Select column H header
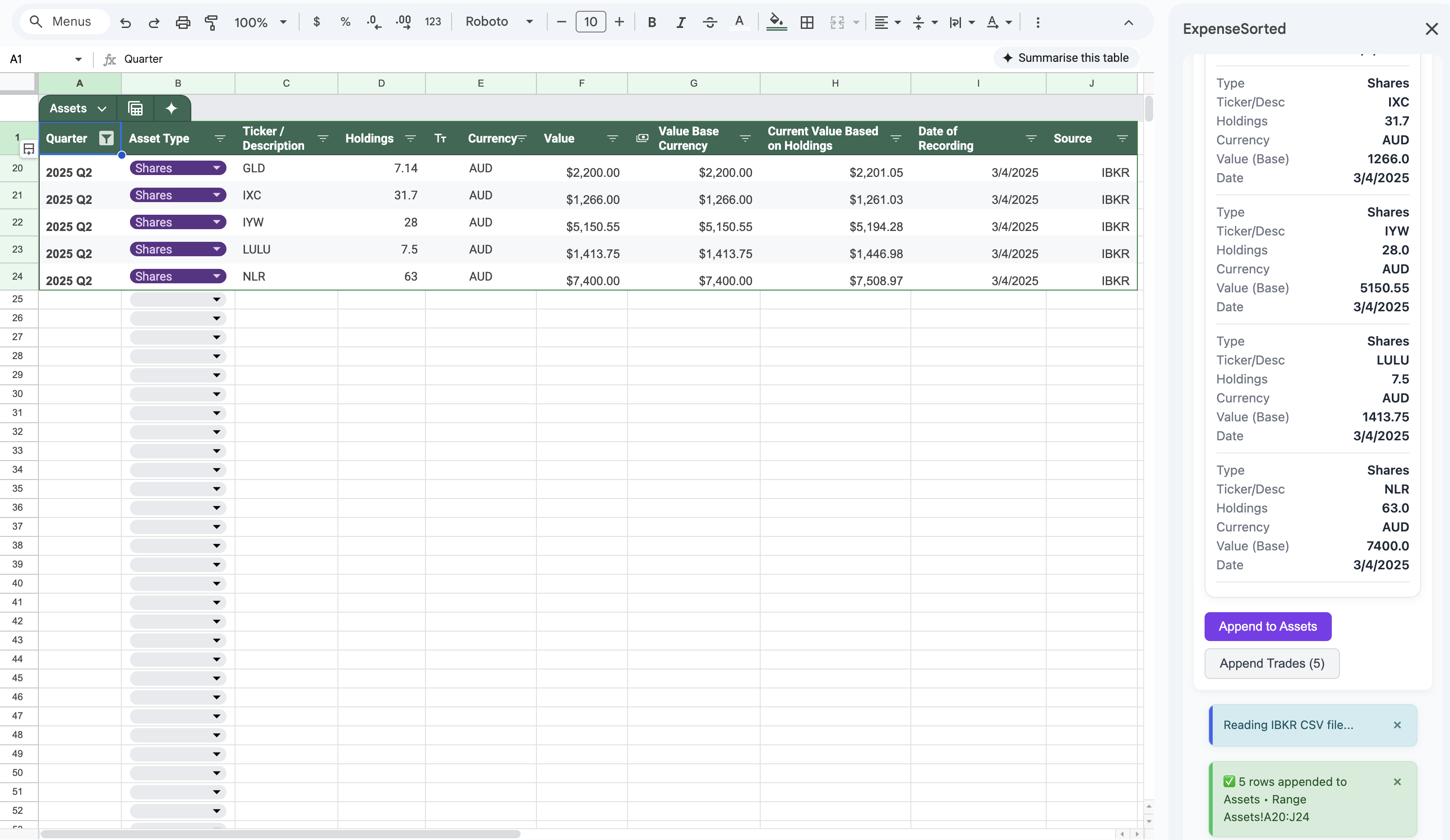The image size is (1450, 840). pos(835,83)
